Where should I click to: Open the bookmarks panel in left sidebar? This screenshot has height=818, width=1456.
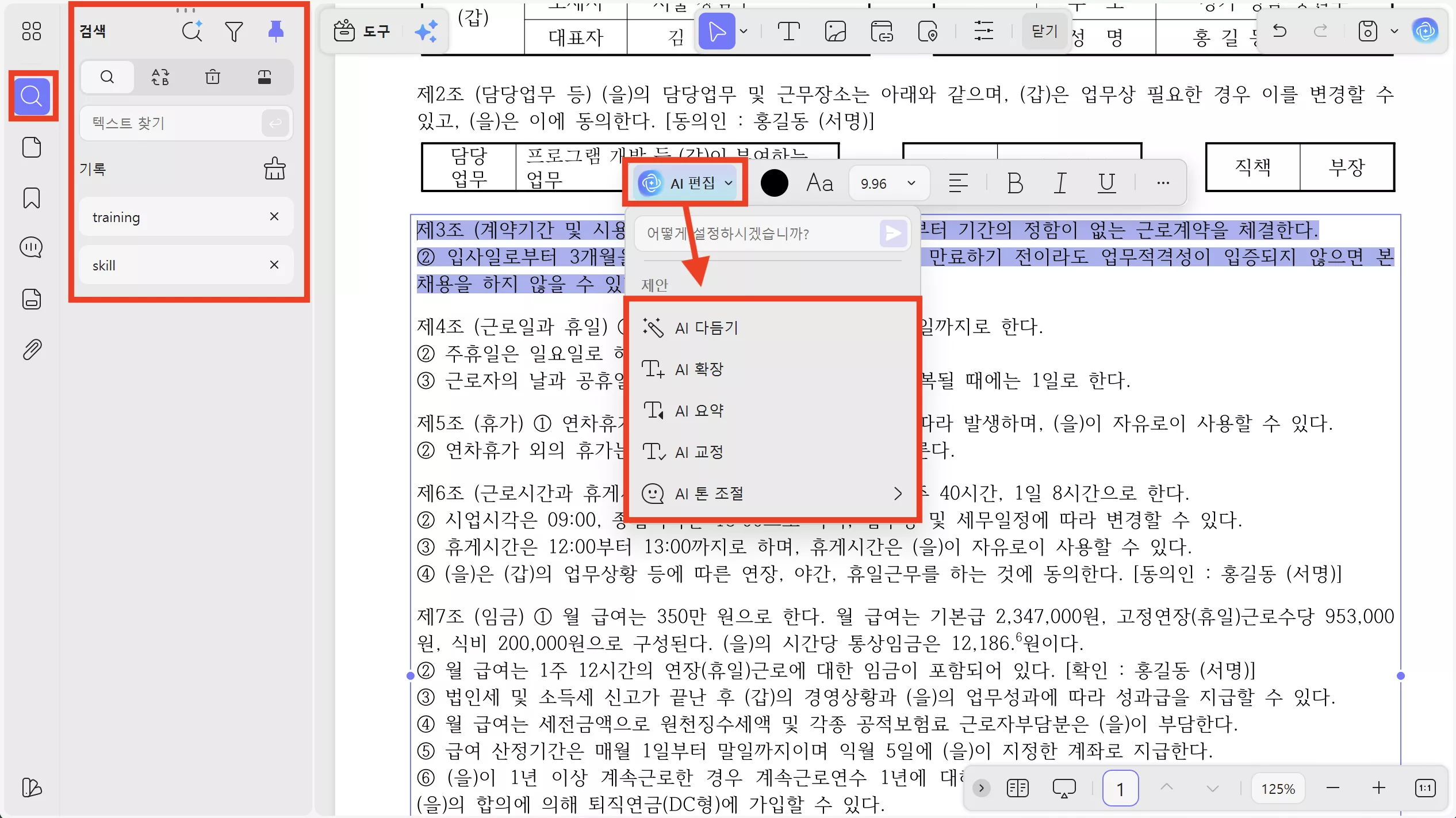pyautogui.click(x=31, y=198)
